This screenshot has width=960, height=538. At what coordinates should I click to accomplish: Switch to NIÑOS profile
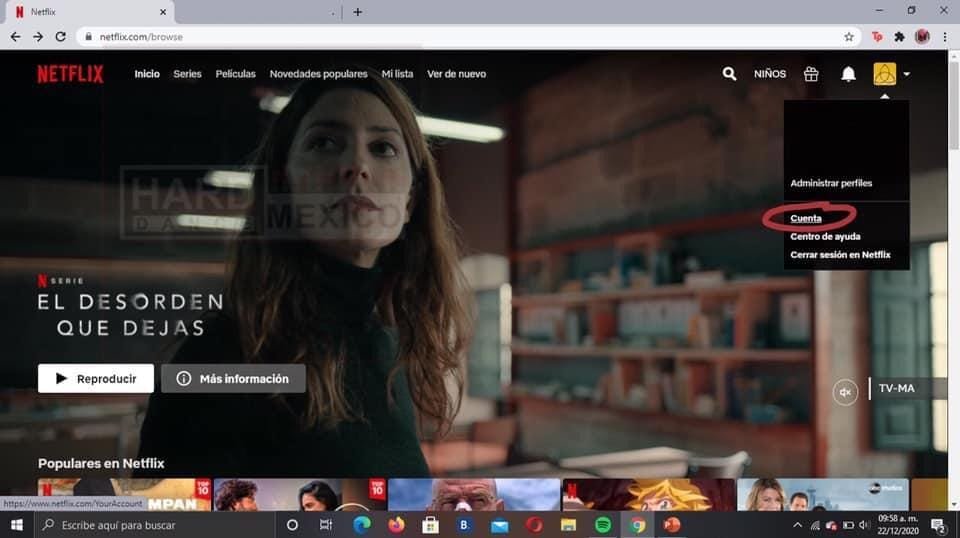770,74
